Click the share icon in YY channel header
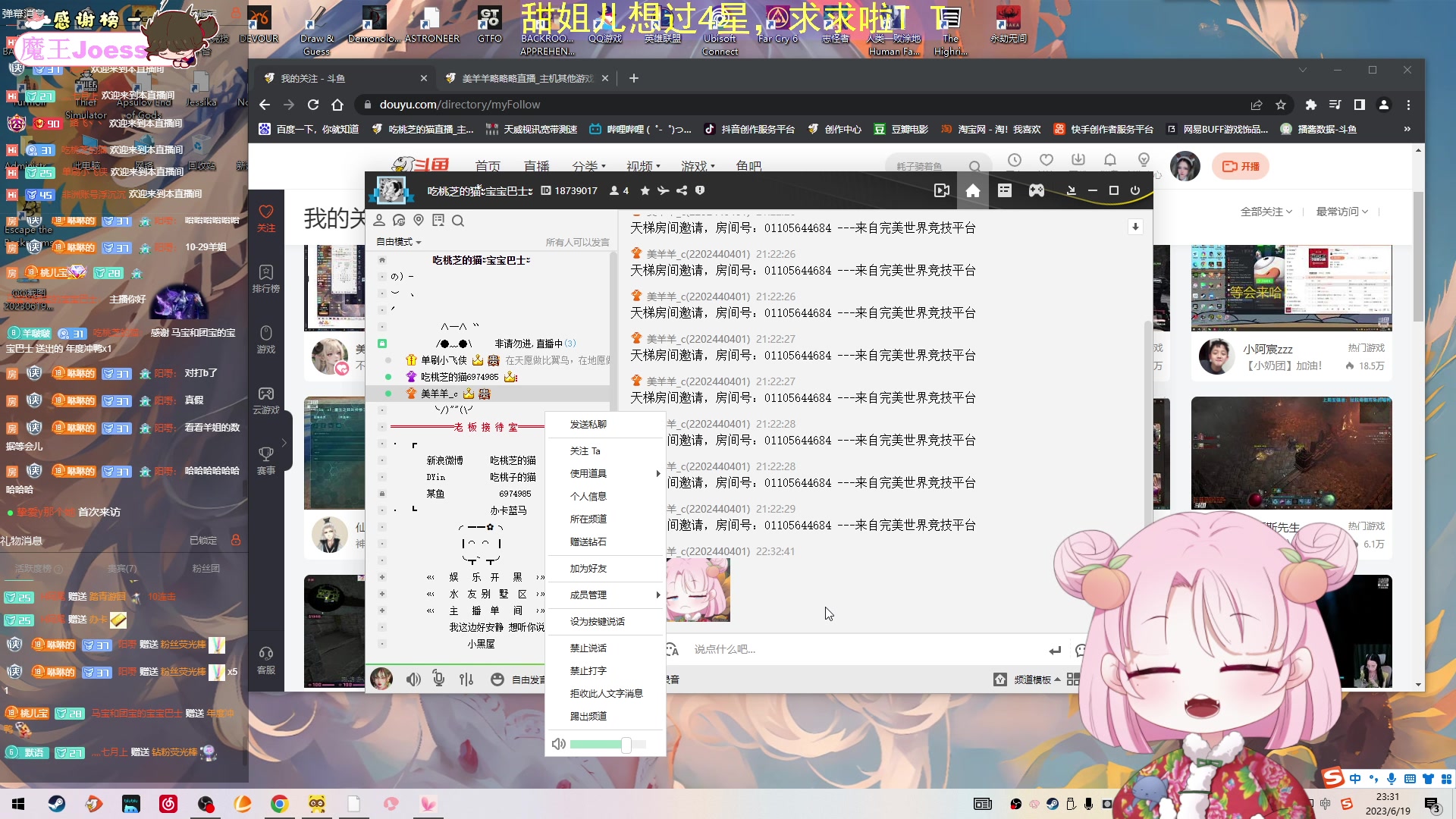The height and width of the screenshot is (819, 1456). click(x=682, y=191)
